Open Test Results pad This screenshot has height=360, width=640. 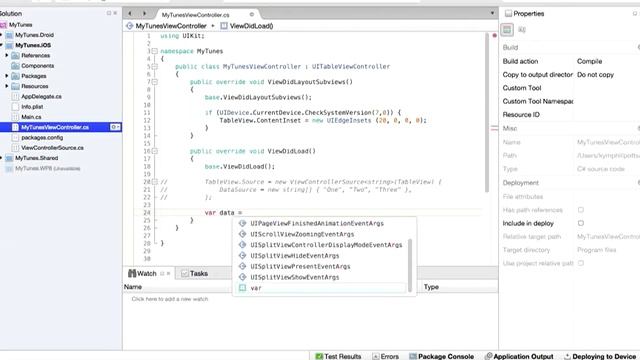coord(338,356)
